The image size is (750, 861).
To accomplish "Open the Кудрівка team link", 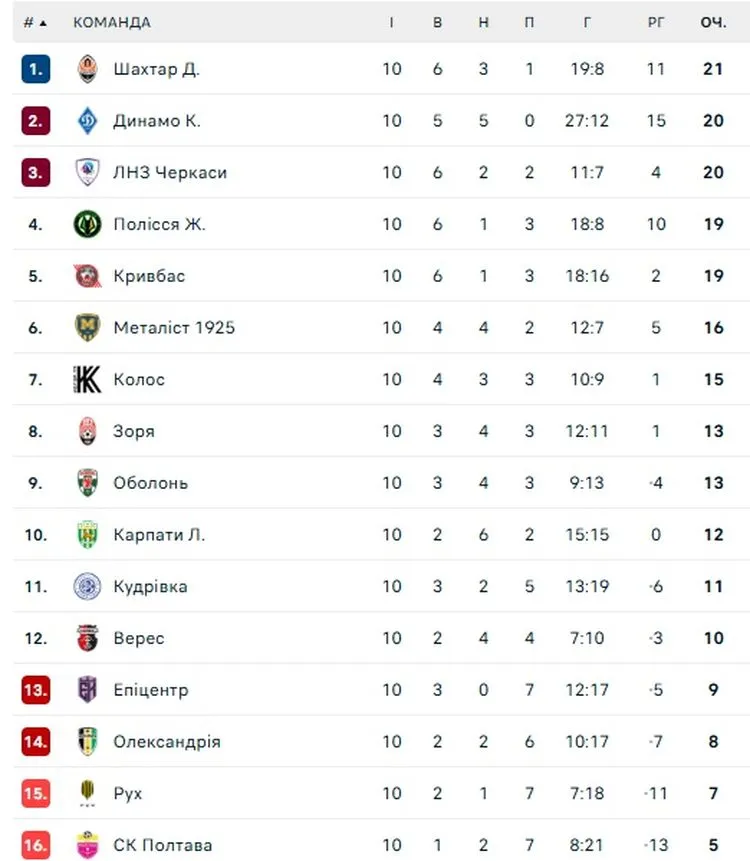I will 150,586.
